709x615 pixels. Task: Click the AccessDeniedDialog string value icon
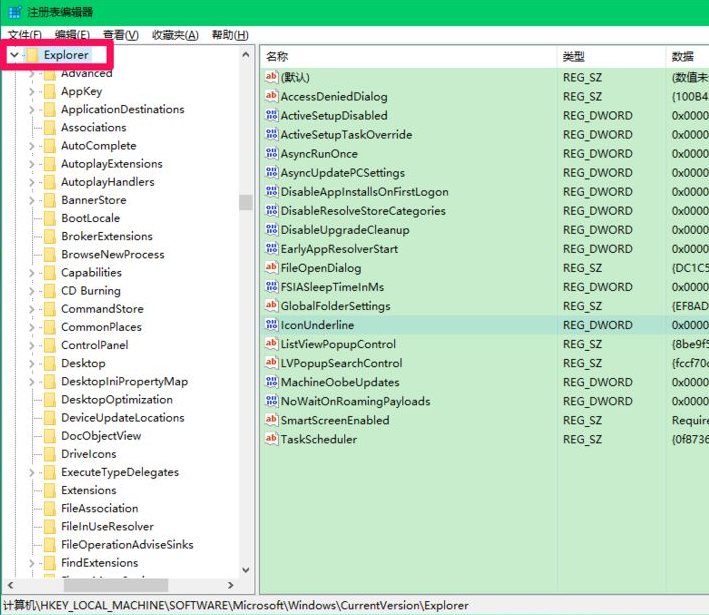pos(271,97)
